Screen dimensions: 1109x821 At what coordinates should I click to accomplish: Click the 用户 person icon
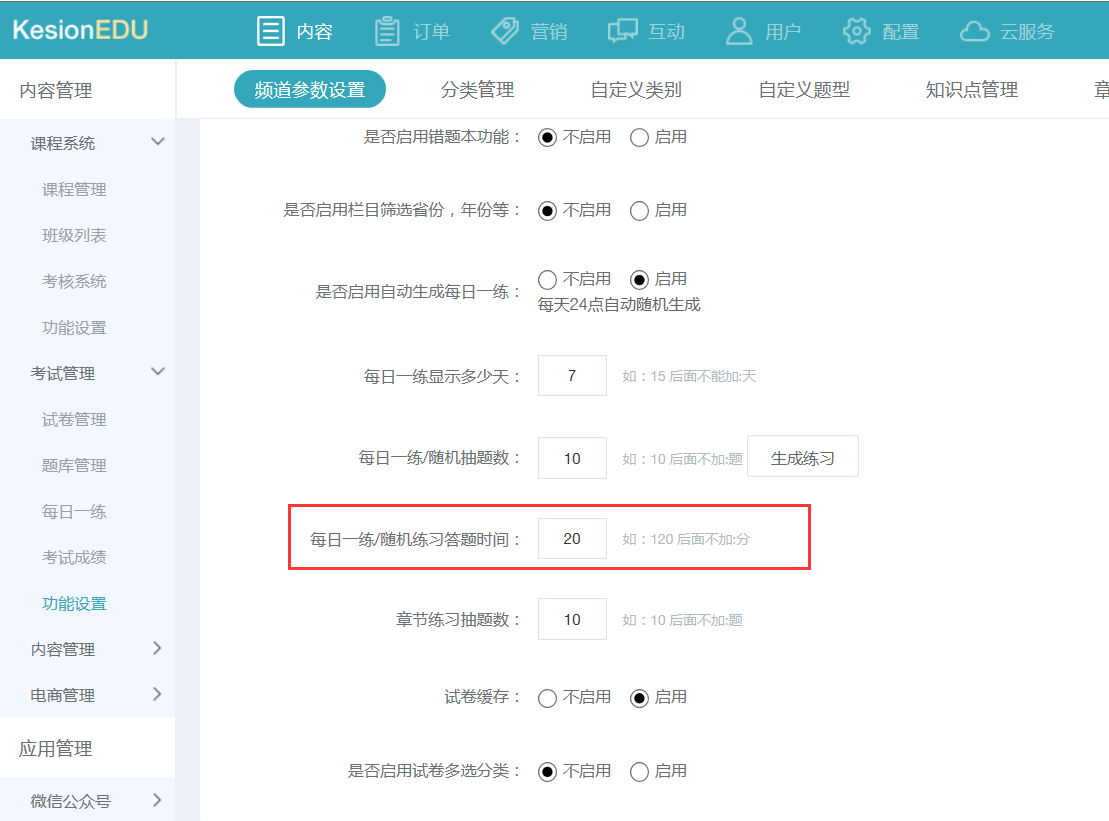(738, 30)
